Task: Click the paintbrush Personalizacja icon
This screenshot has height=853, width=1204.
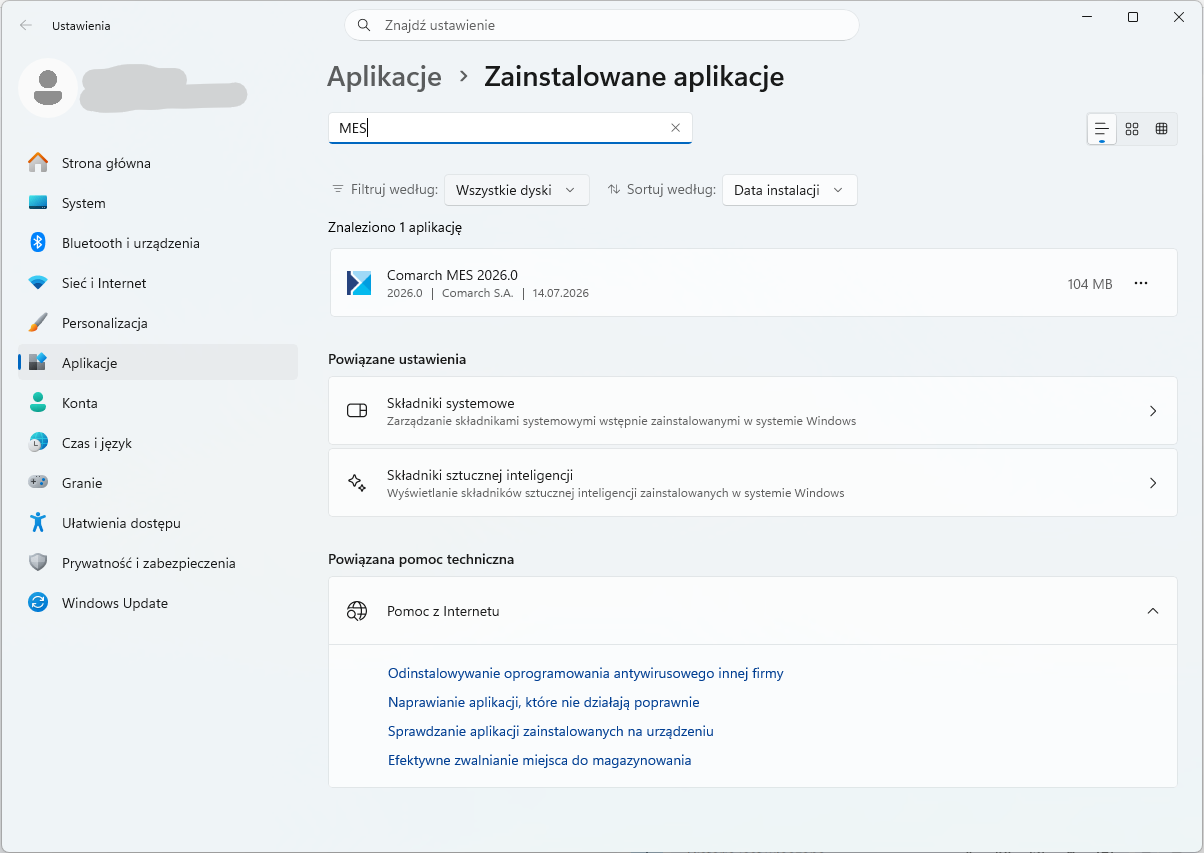Action: pyautogui.click(x=38, y=323)
